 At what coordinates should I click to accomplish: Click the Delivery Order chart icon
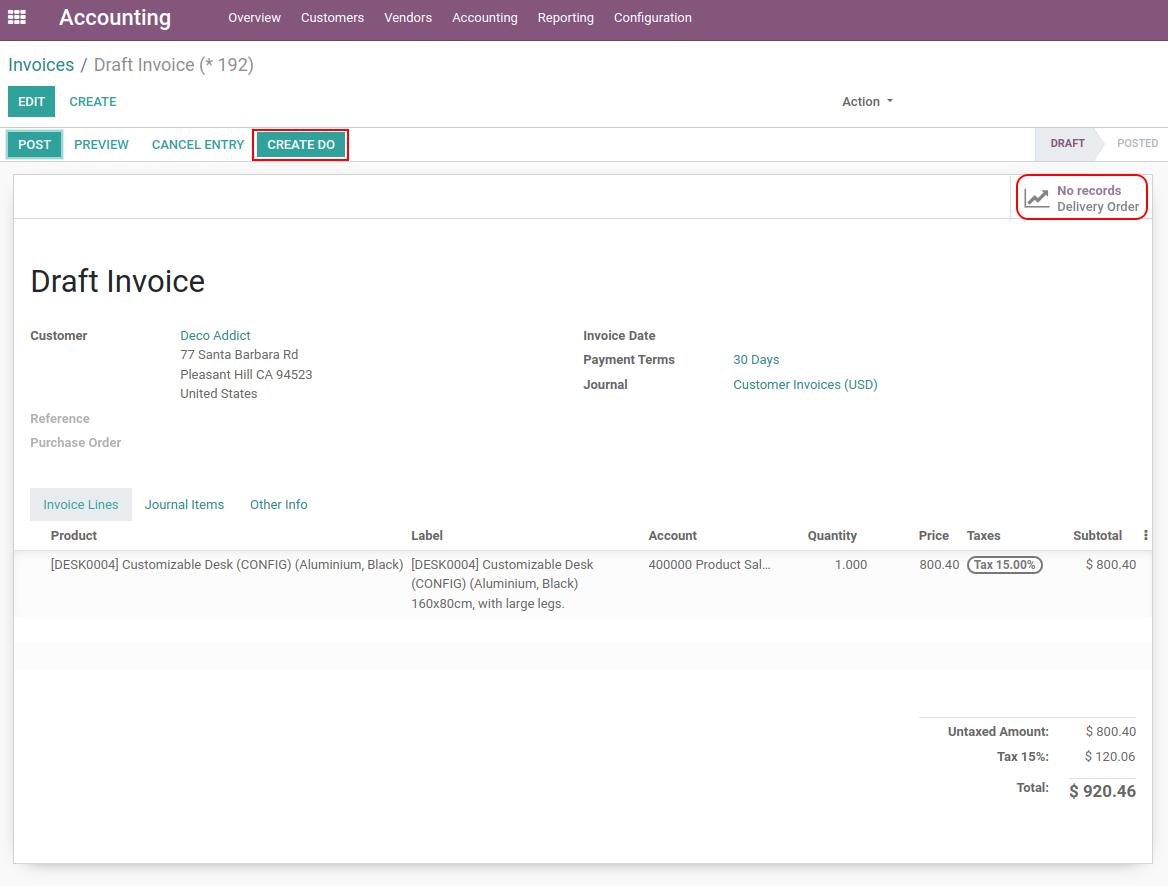pos(1037,198)
